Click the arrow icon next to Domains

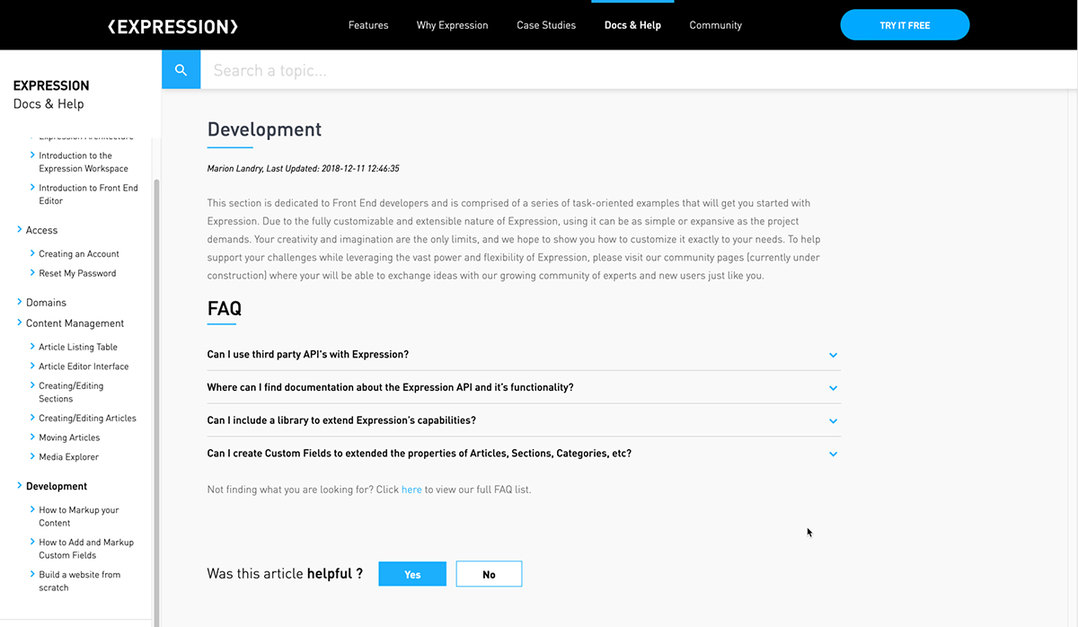(x=19, y=301)
